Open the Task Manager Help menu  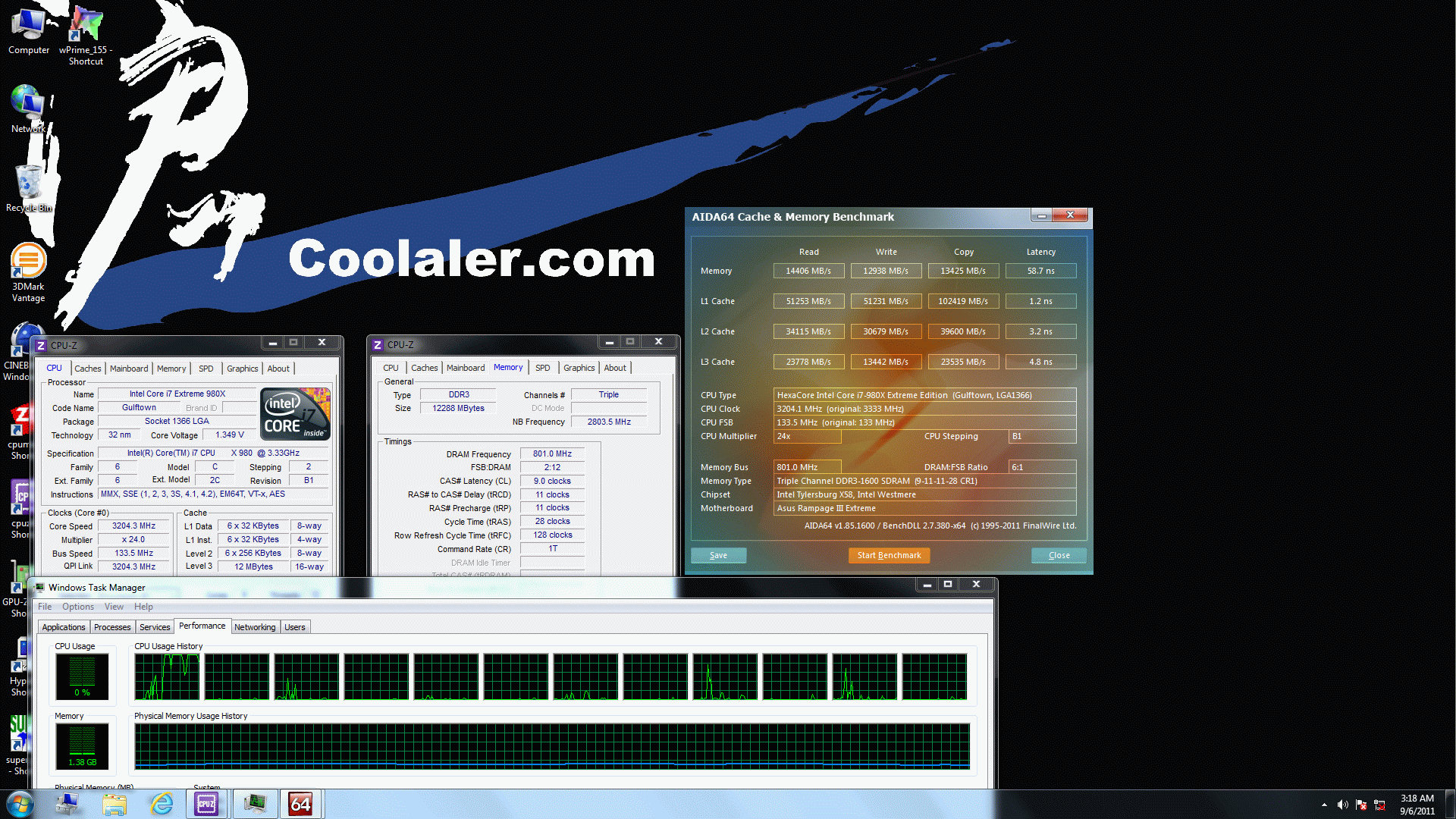pos(143,607)
